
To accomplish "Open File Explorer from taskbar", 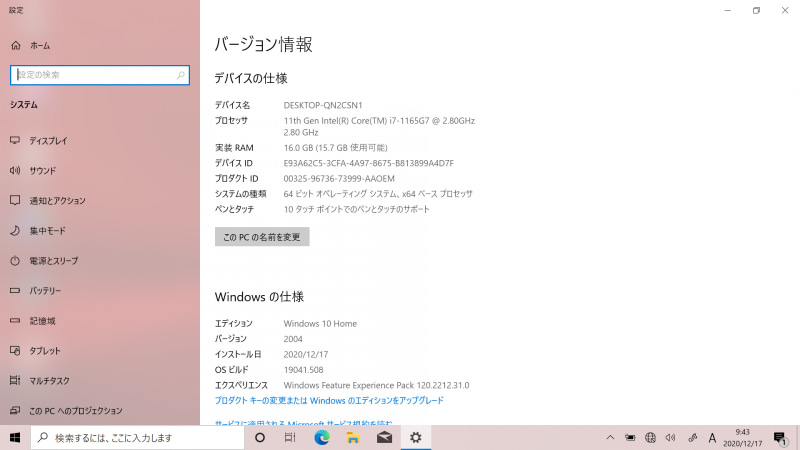I will click(353, 438).
